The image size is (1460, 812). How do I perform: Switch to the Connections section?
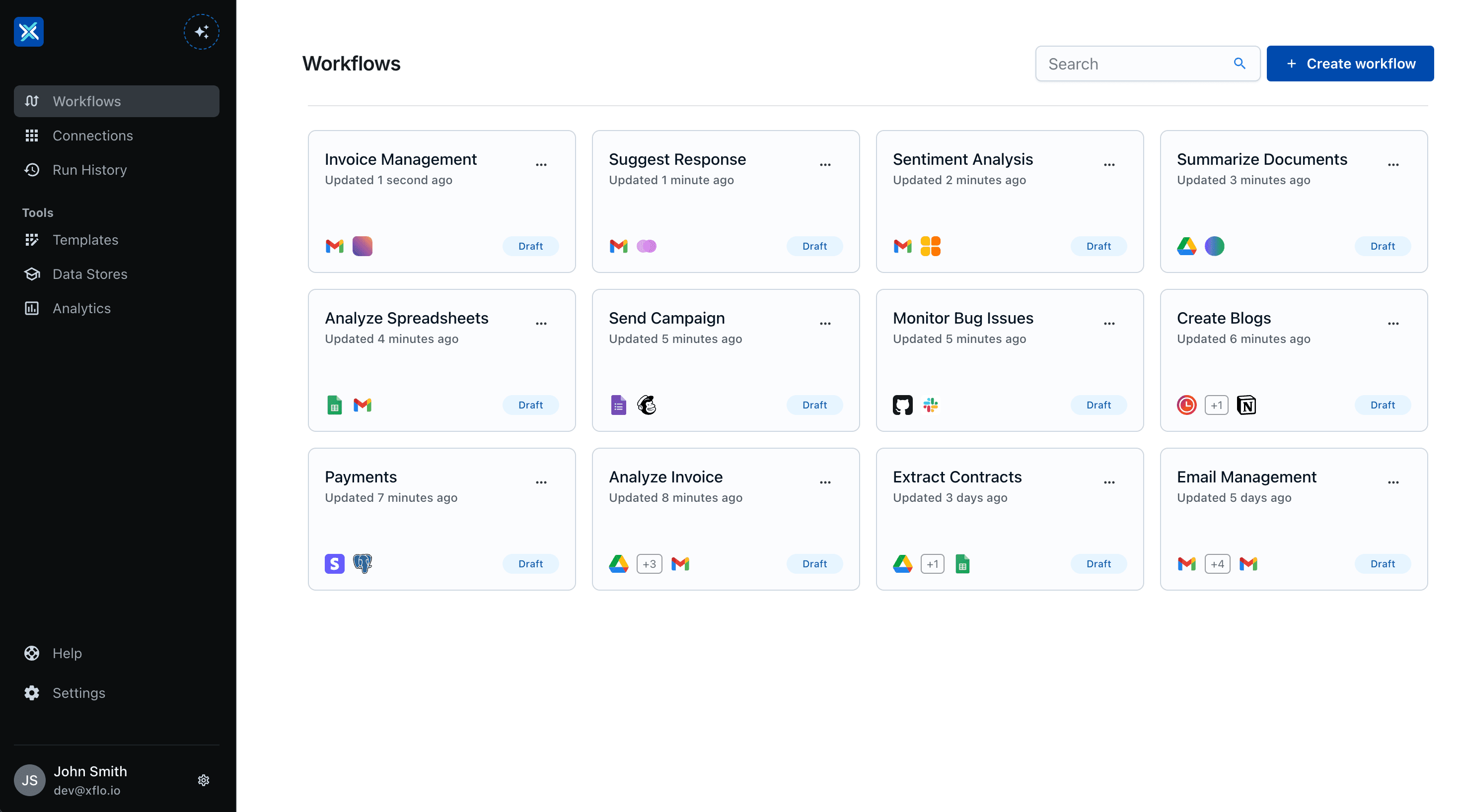pos(92,135)
